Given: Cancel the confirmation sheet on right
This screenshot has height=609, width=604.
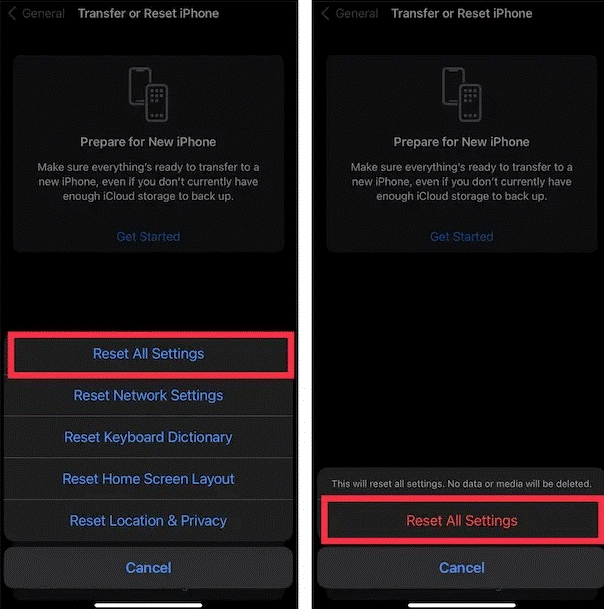Looking at the screenshot, I should pos(461,568).
